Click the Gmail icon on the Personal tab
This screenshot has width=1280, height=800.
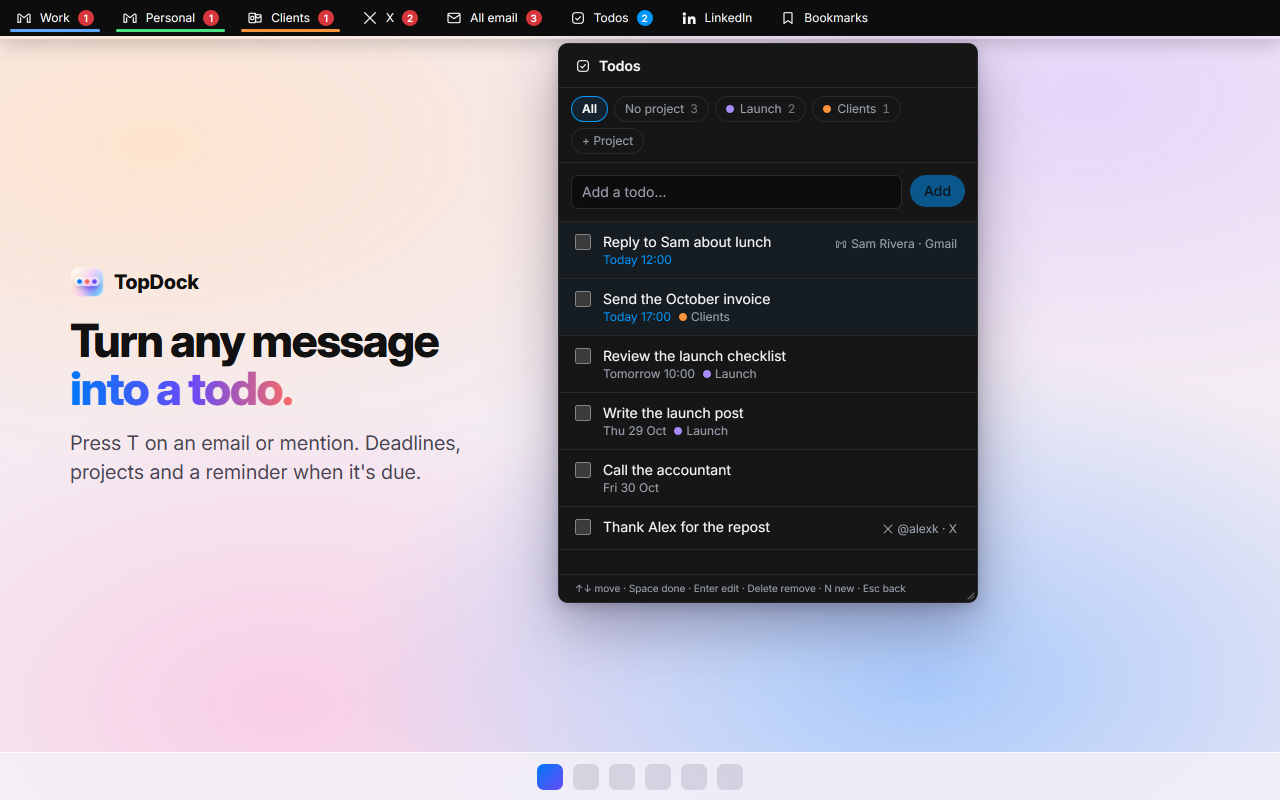[130, 18]
